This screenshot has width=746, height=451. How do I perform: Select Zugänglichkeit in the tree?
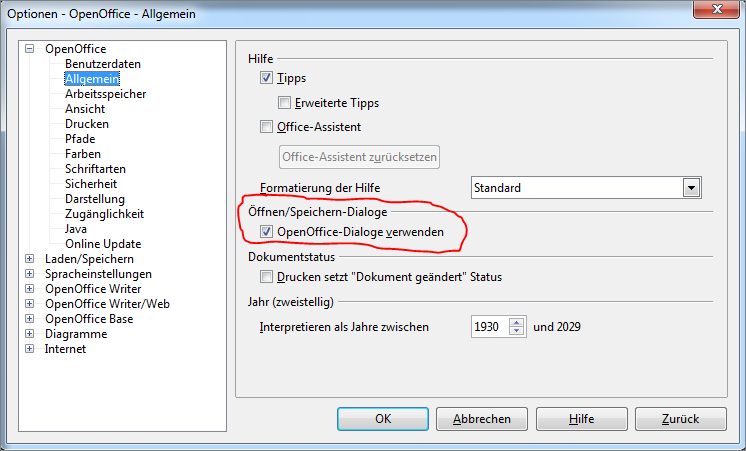coord(105,214)
